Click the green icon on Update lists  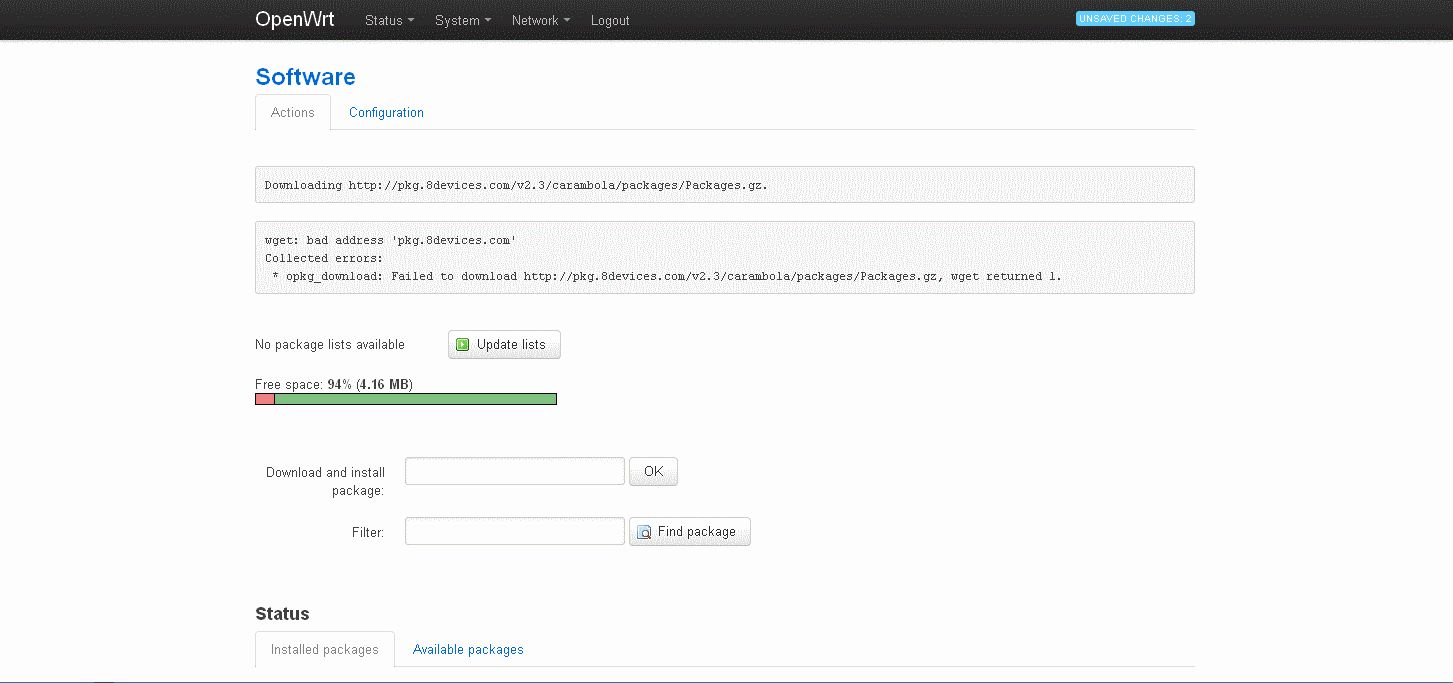click(463, 345)
